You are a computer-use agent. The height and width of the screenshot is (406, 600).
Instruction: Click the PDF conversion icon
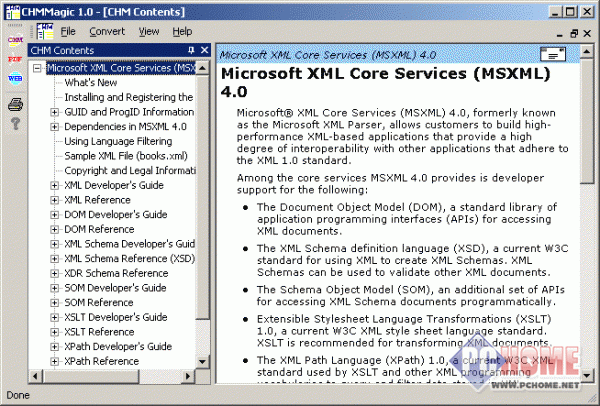(15, 60)
